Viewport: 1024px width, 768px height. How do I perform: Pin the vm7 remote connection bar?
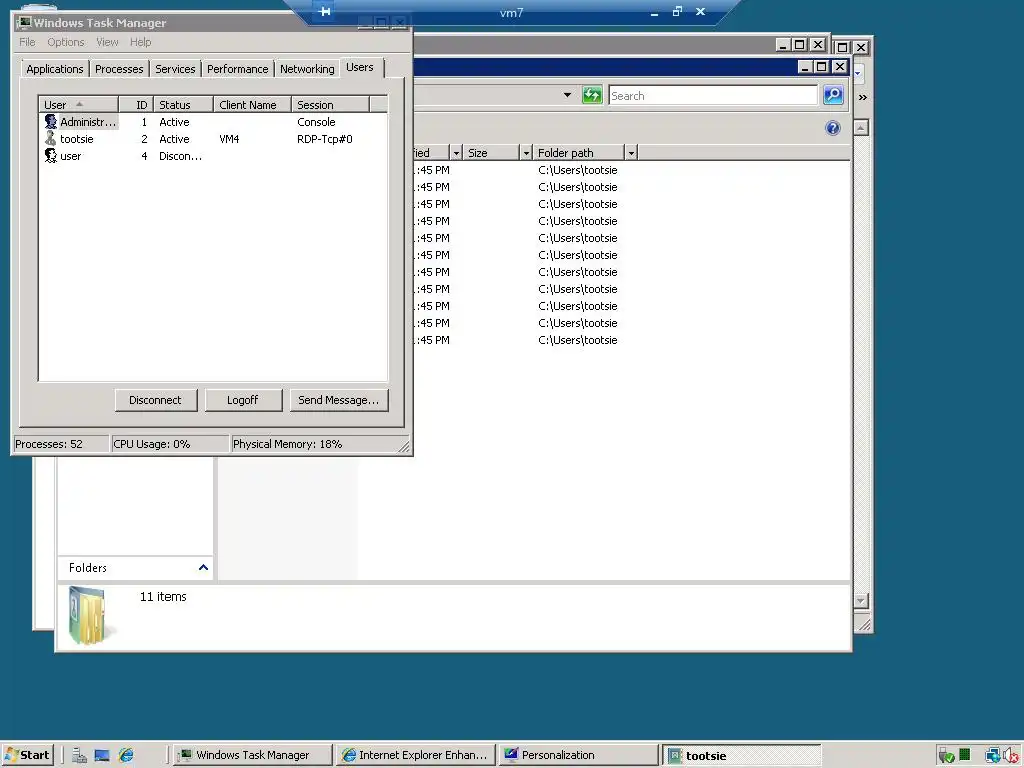pyautogui.click(x=325, y=11)
